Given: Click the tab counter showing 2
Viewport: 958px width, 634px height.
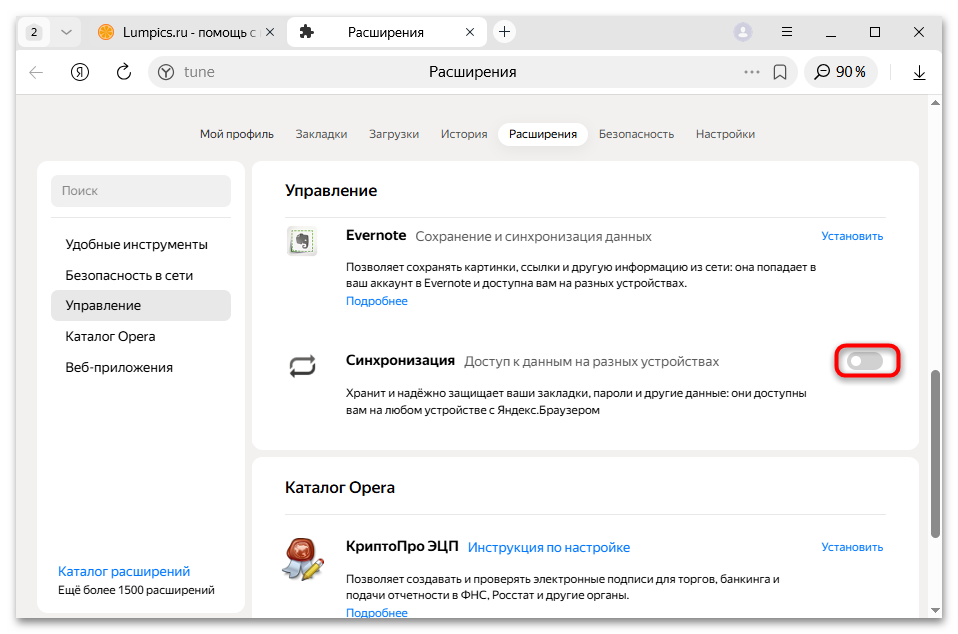Looking at the screenshot, I should (34, 32).
